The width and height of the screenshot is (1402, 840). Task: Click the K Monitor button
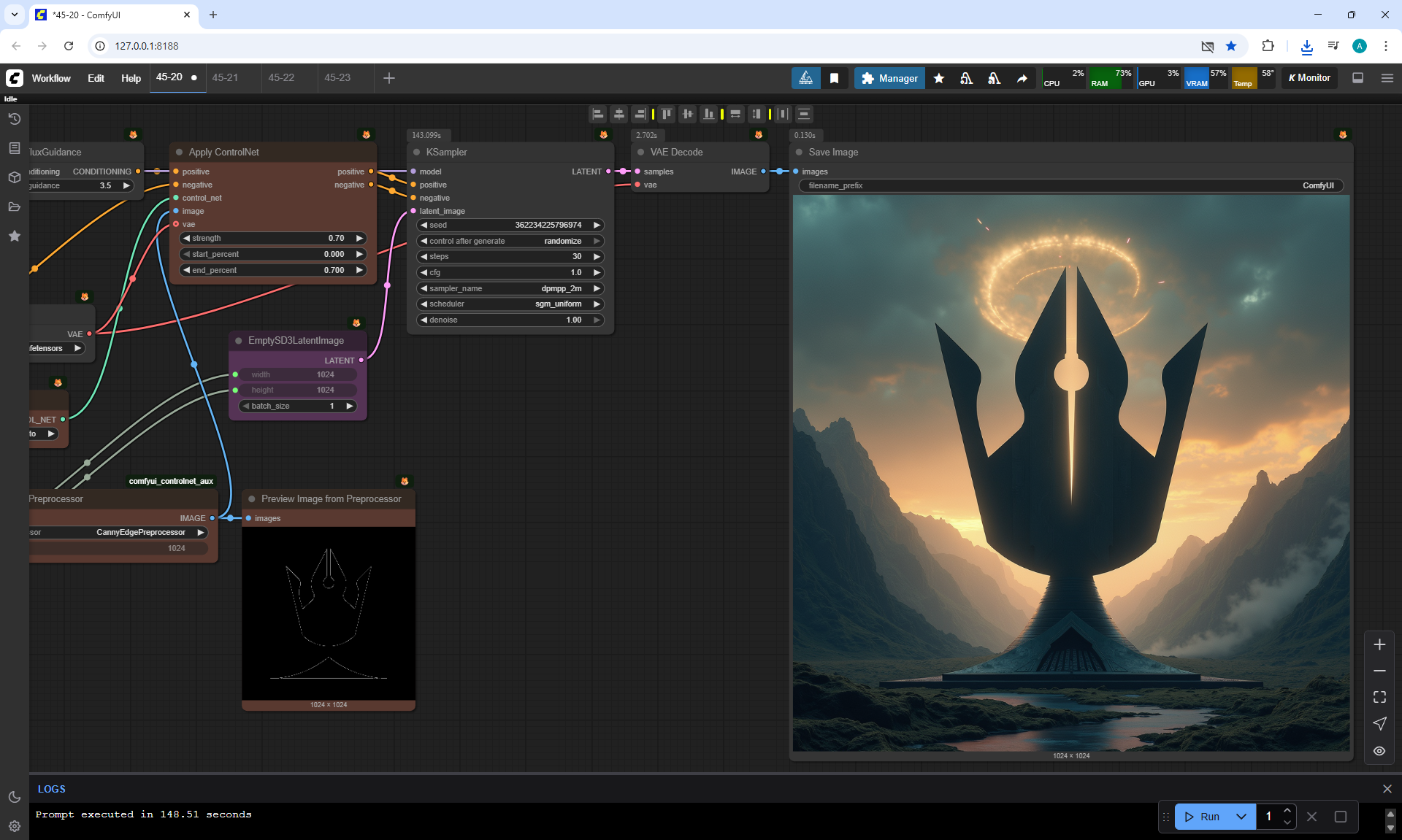point(1309,78)
